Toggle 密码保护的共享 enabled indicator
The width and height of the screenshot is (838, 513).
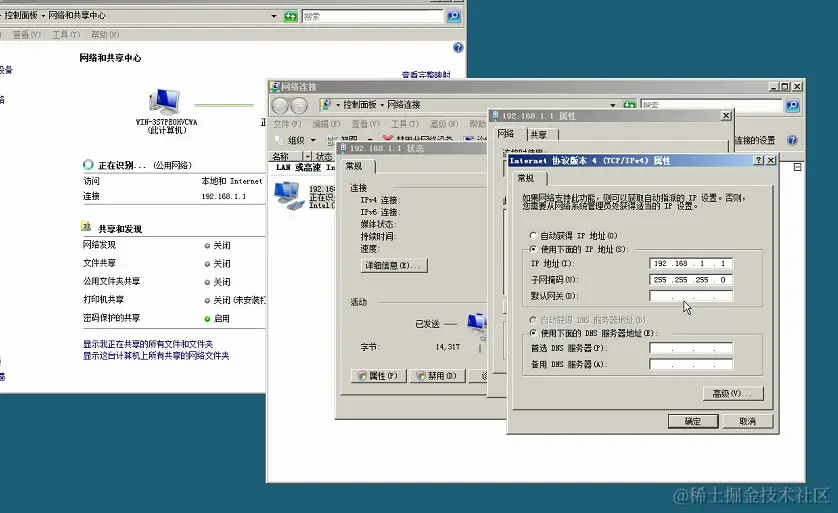coord(207,318)
